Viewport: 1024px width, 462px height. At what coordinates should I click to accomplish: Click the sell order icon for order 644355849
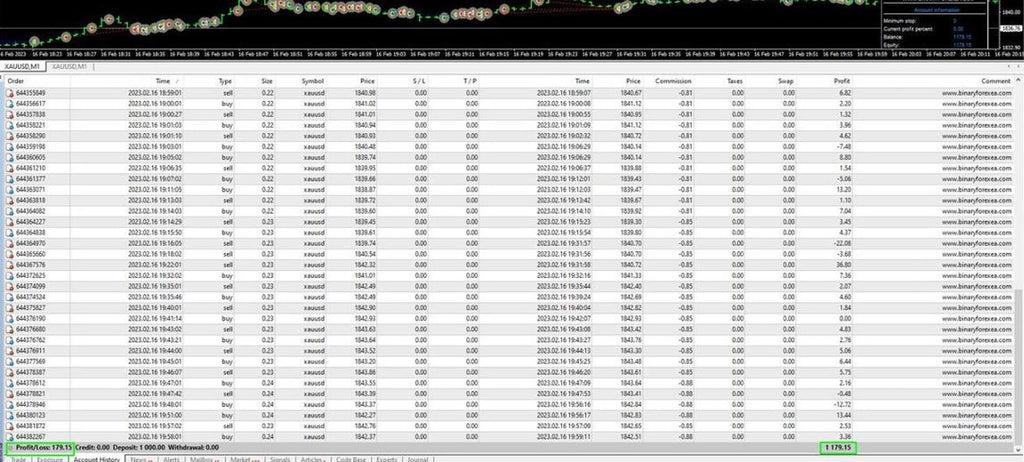point(9,92)
